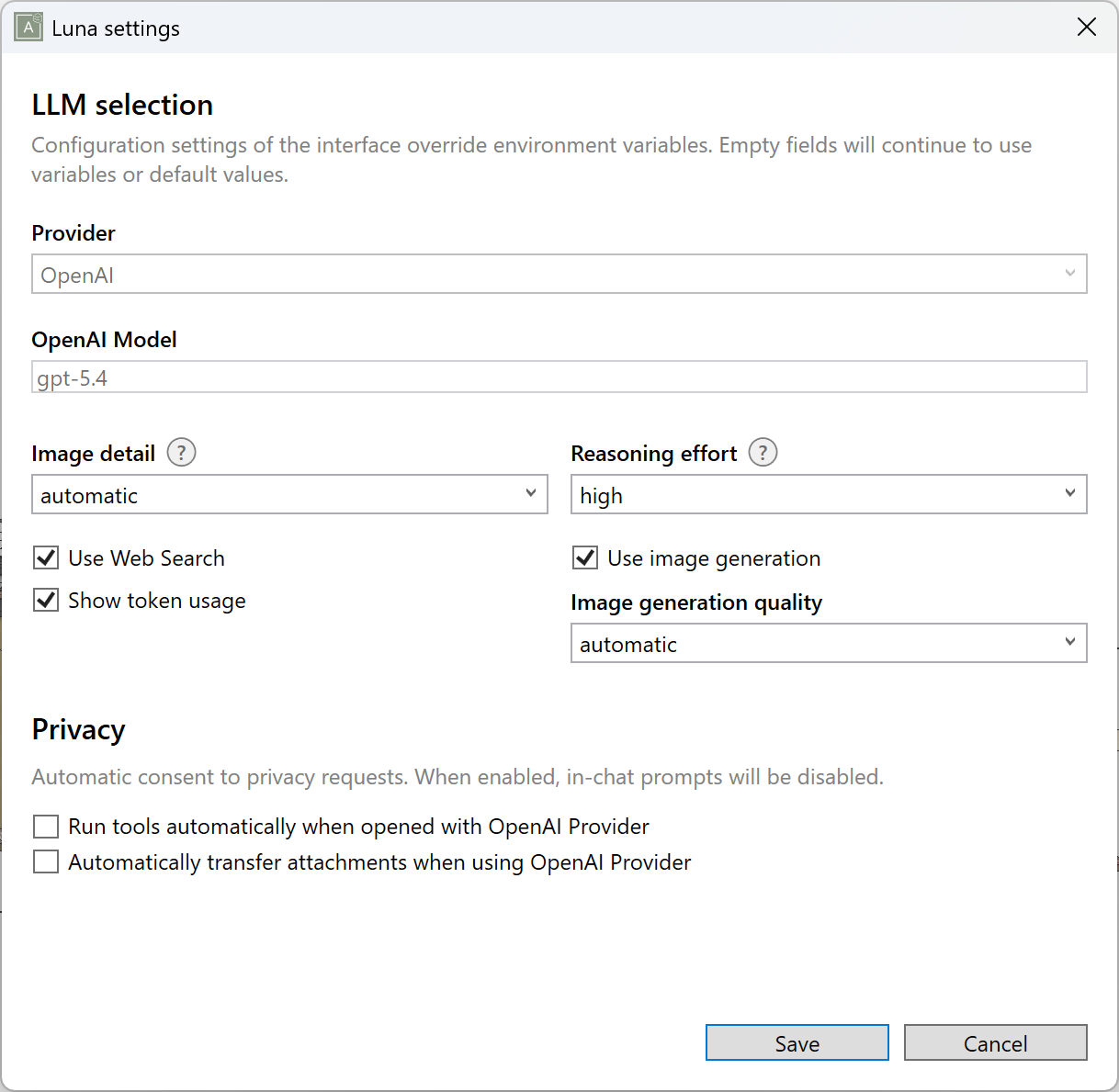This screenshot has width=1119, height=1092.
Task: Open the Image detail dropdown
Action: pos(289,494)
